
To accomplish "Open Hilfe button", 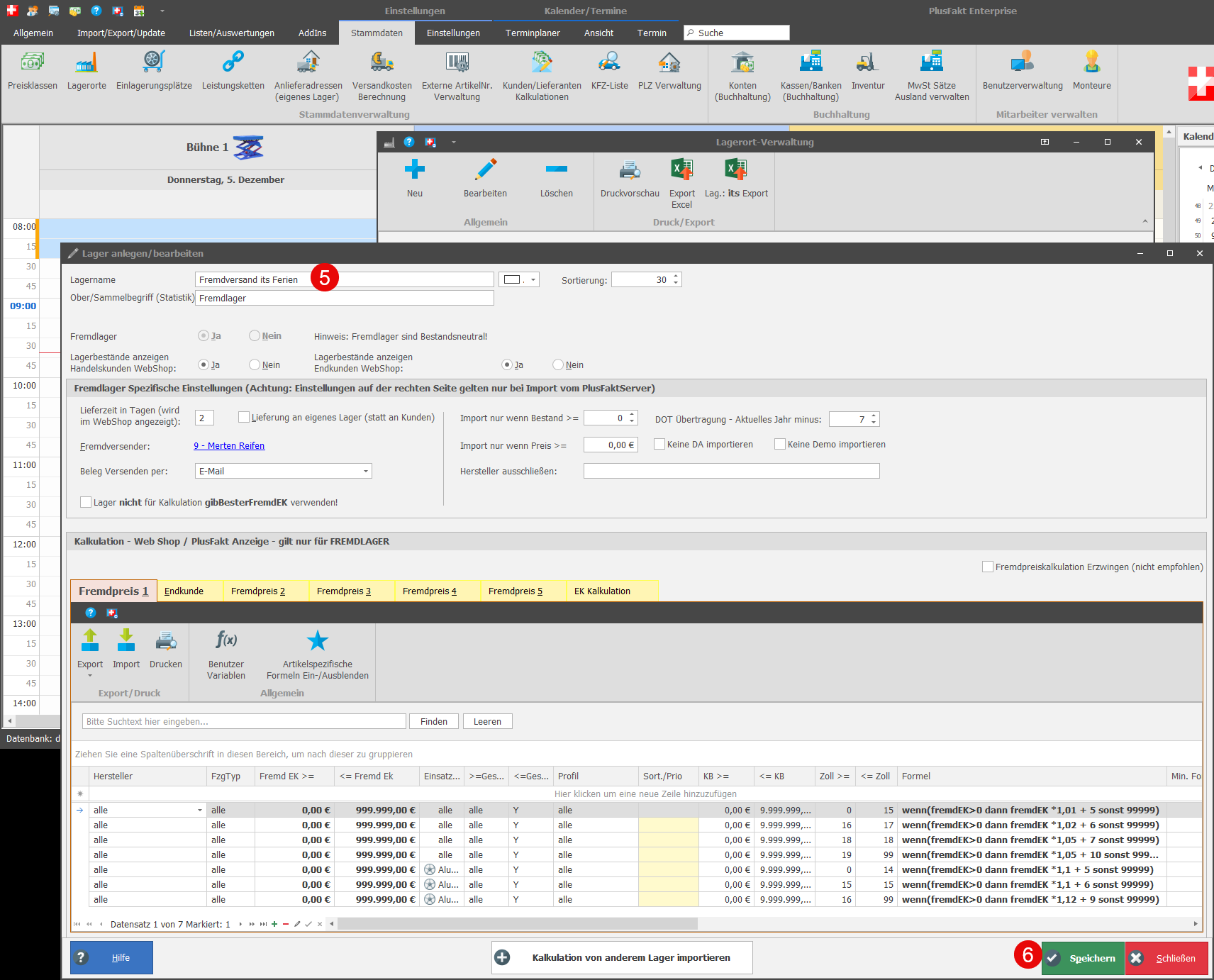I will (x=111, y=957).
